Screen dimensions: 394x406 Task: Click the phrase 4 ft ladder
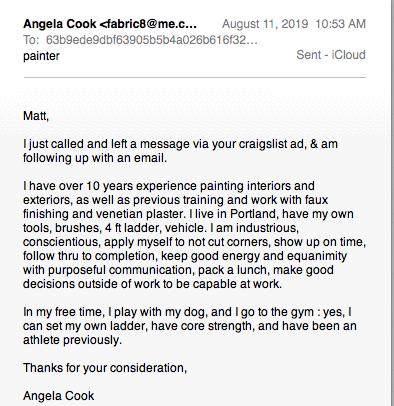click(x=133, y=228)
